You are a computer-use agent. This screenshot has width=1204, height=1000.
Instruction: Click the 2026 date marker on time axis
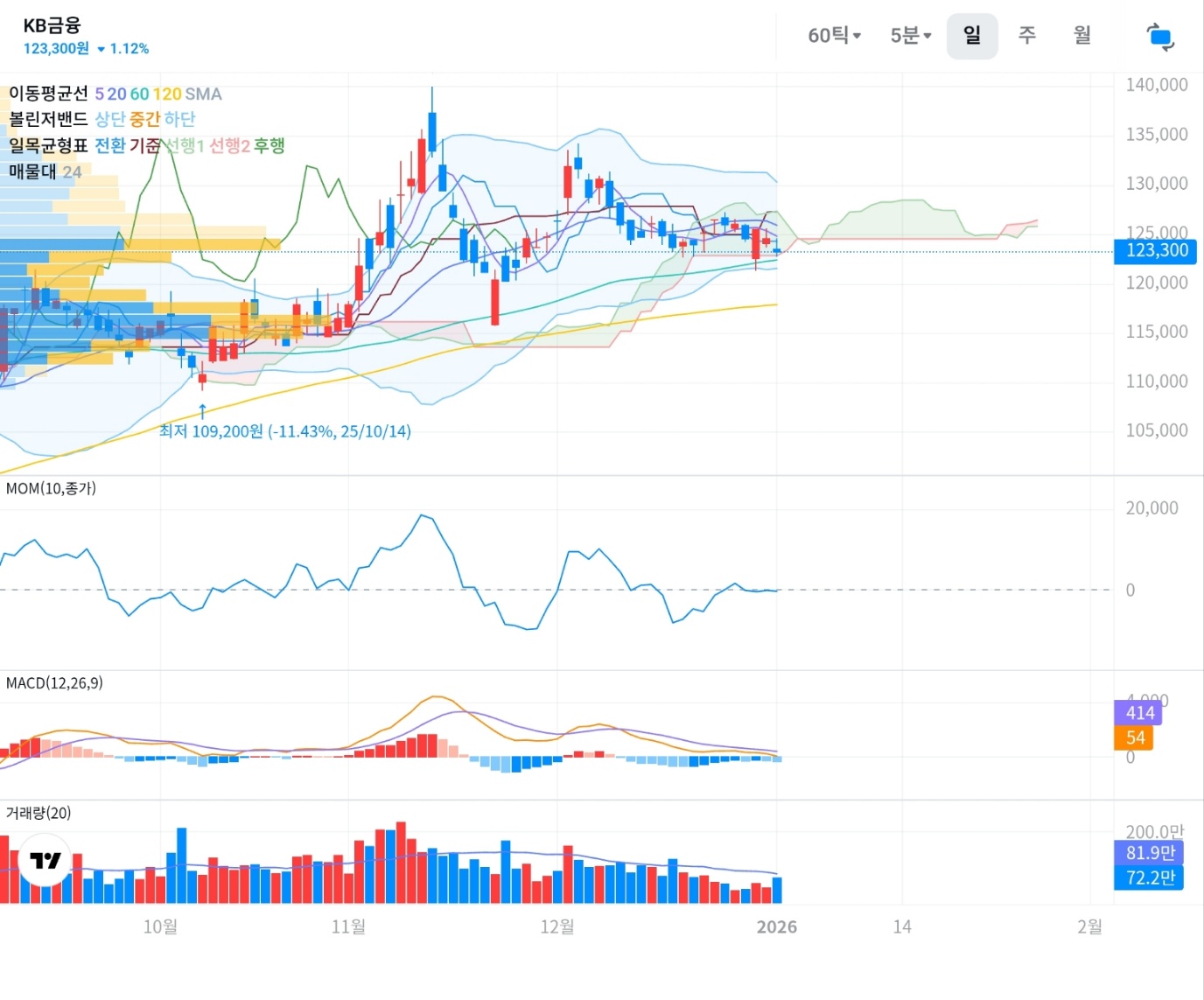[x=776, y=927]
